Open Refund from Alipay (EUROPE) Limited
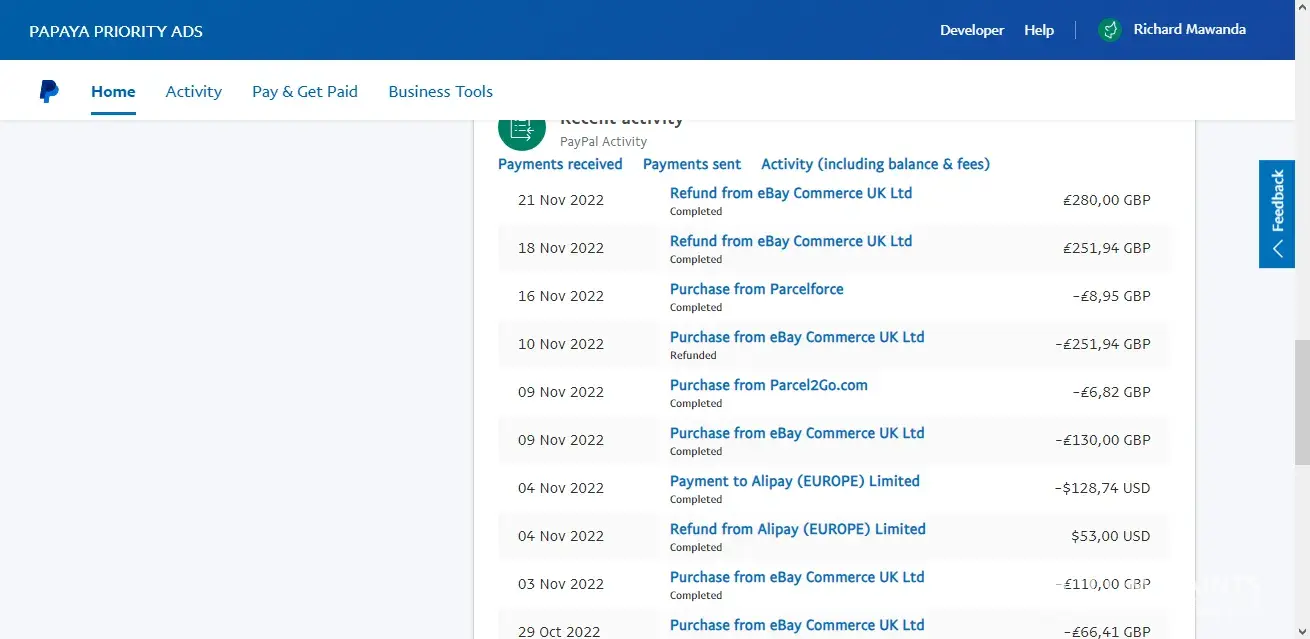This screenshot has height=639, width=1310. pos(797,529)
